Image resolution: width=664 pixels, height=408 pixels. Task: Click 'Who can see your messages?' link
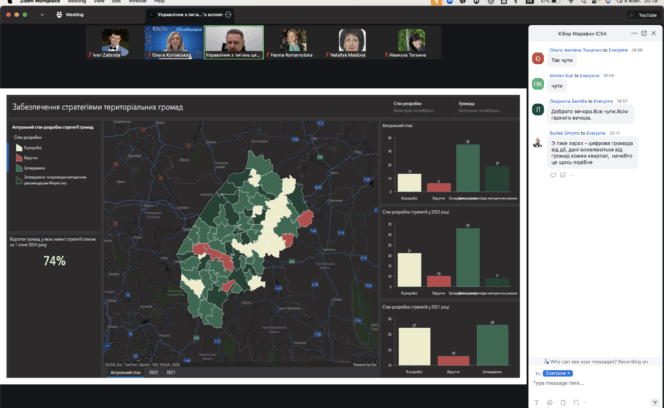click(581, 361)
